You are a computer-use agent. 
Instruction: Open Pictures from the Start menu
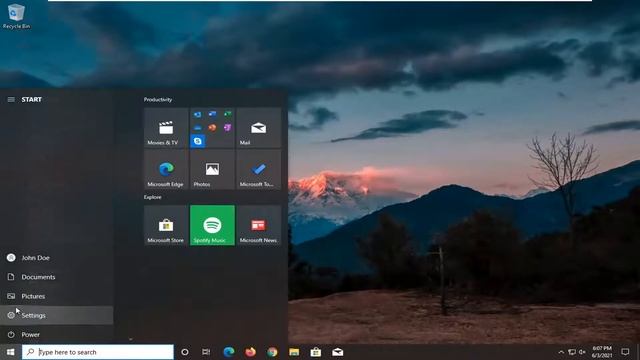pos(56,296)
